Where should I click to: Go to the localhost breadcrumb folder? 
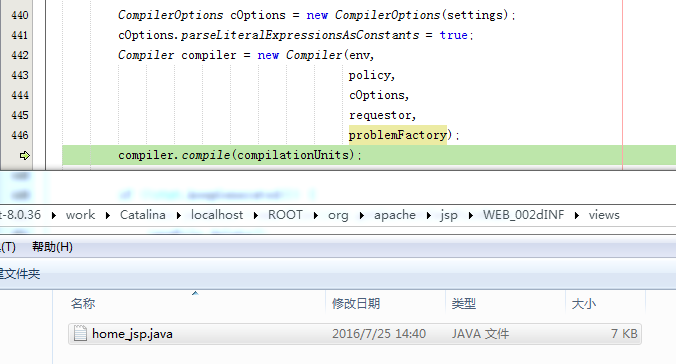tap(217, 215)
